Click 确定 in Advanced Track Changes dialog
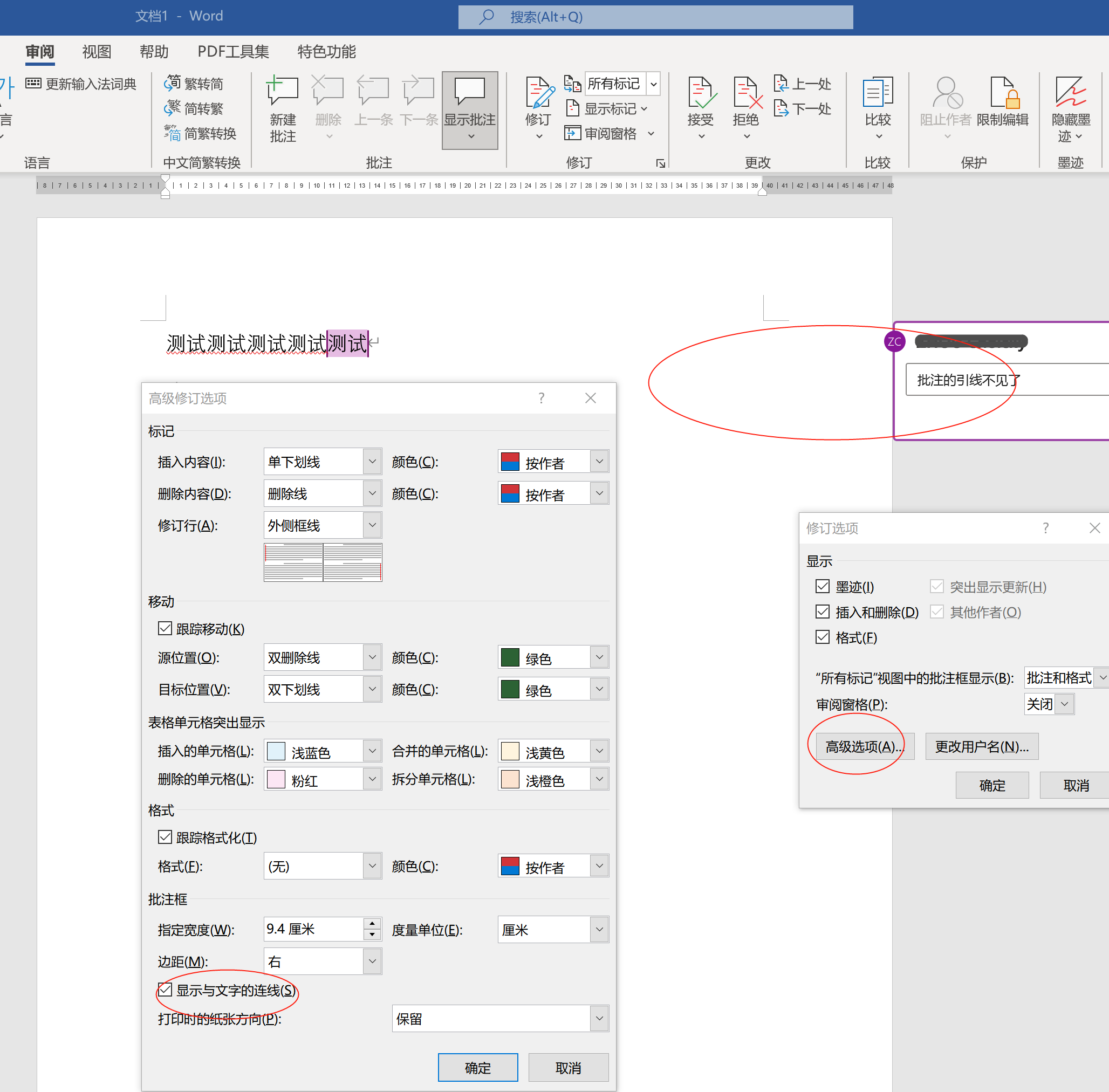The image size is (1109, 1092). [x=478, y=1067]
